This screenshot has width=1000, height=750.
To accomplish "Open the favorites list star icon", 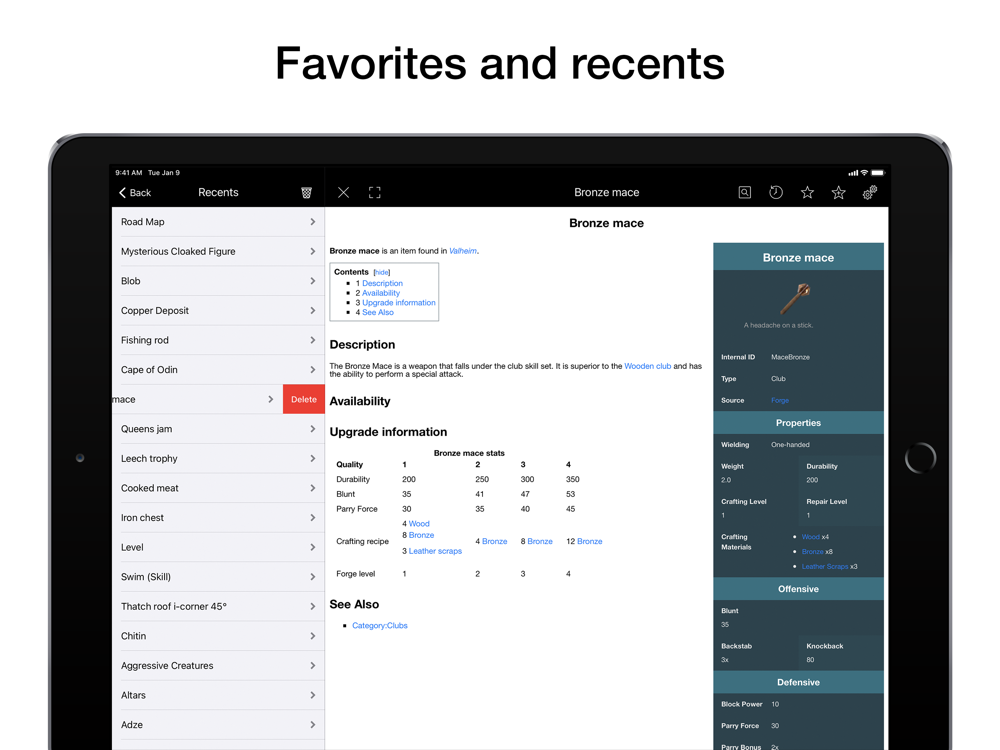I will (807, 193).
